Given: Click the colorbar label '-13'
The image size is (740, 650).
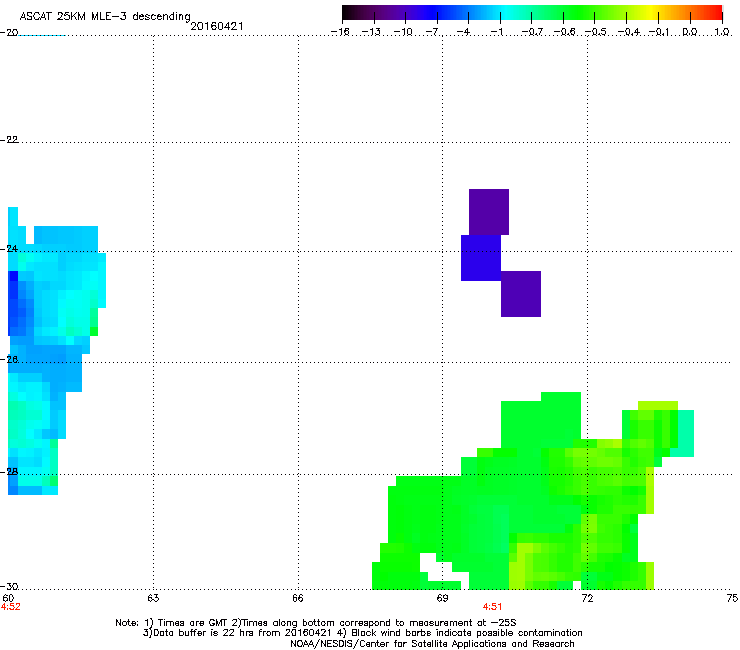Looking at the screenshot, I should point(371,32).
